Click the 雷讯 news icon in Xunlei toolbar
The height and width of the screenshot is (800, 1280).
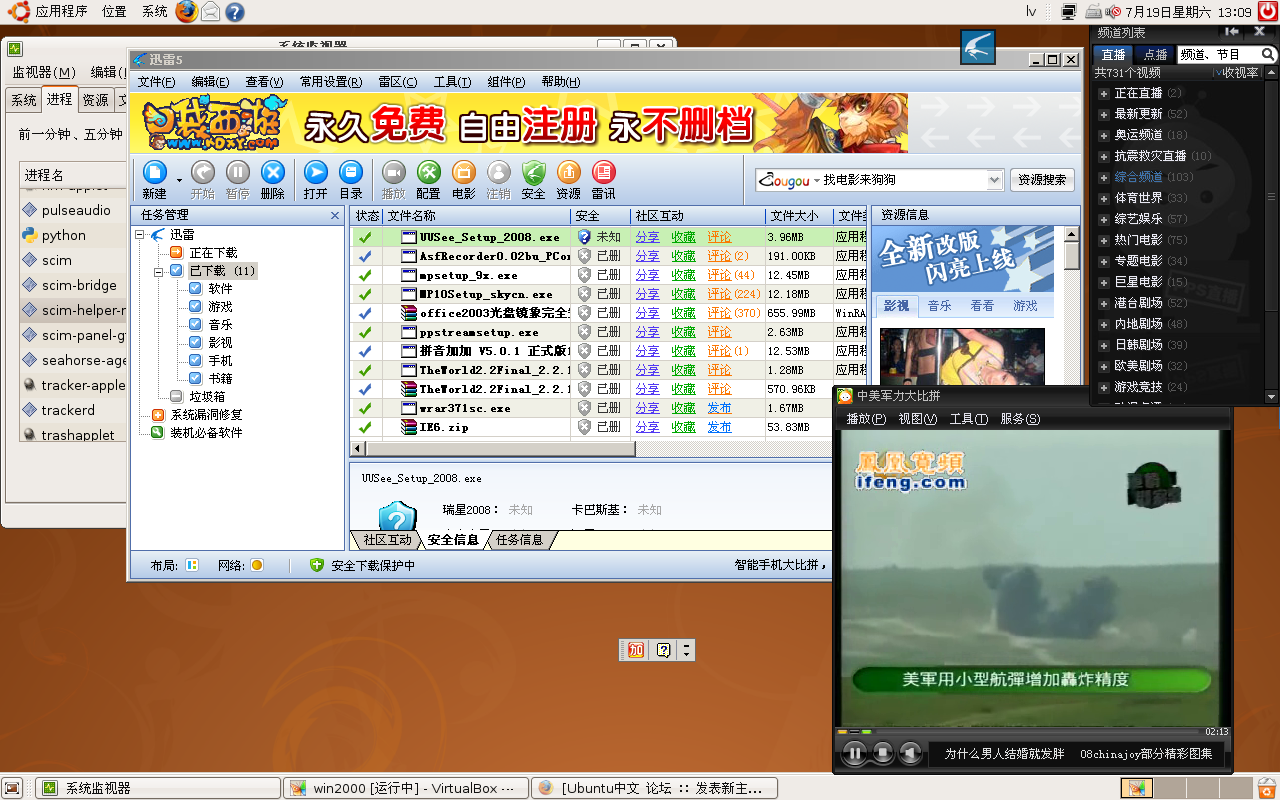click(x=604, y=172)
